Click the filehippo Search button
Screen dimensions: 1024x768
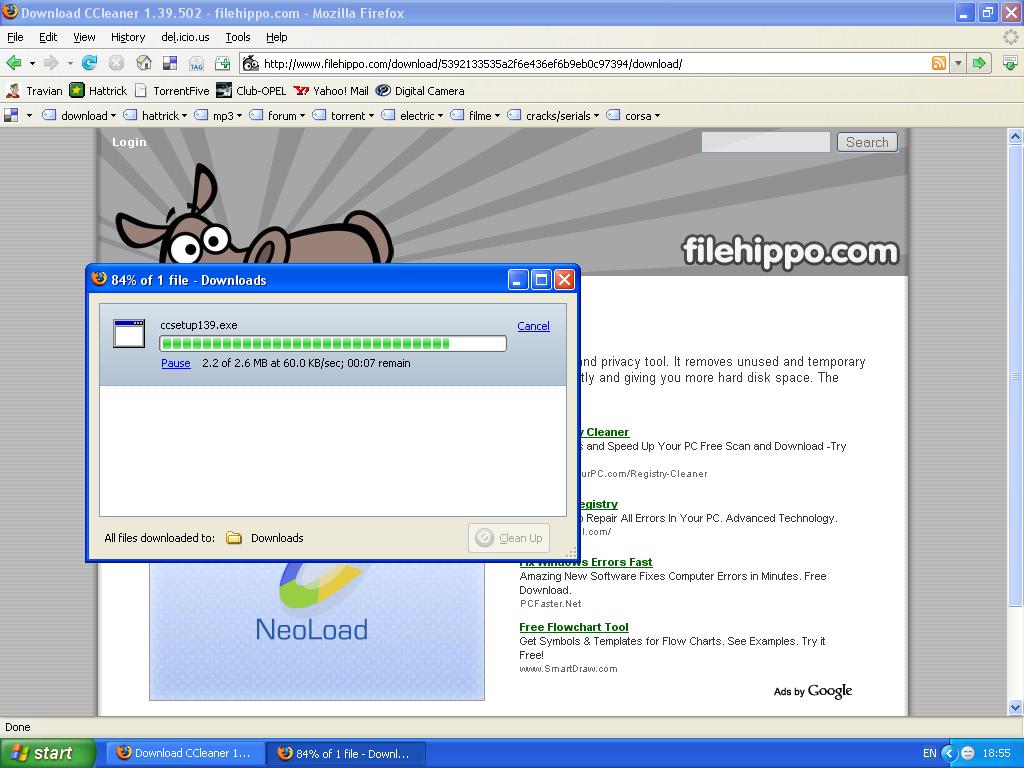(x=866, y=142)
